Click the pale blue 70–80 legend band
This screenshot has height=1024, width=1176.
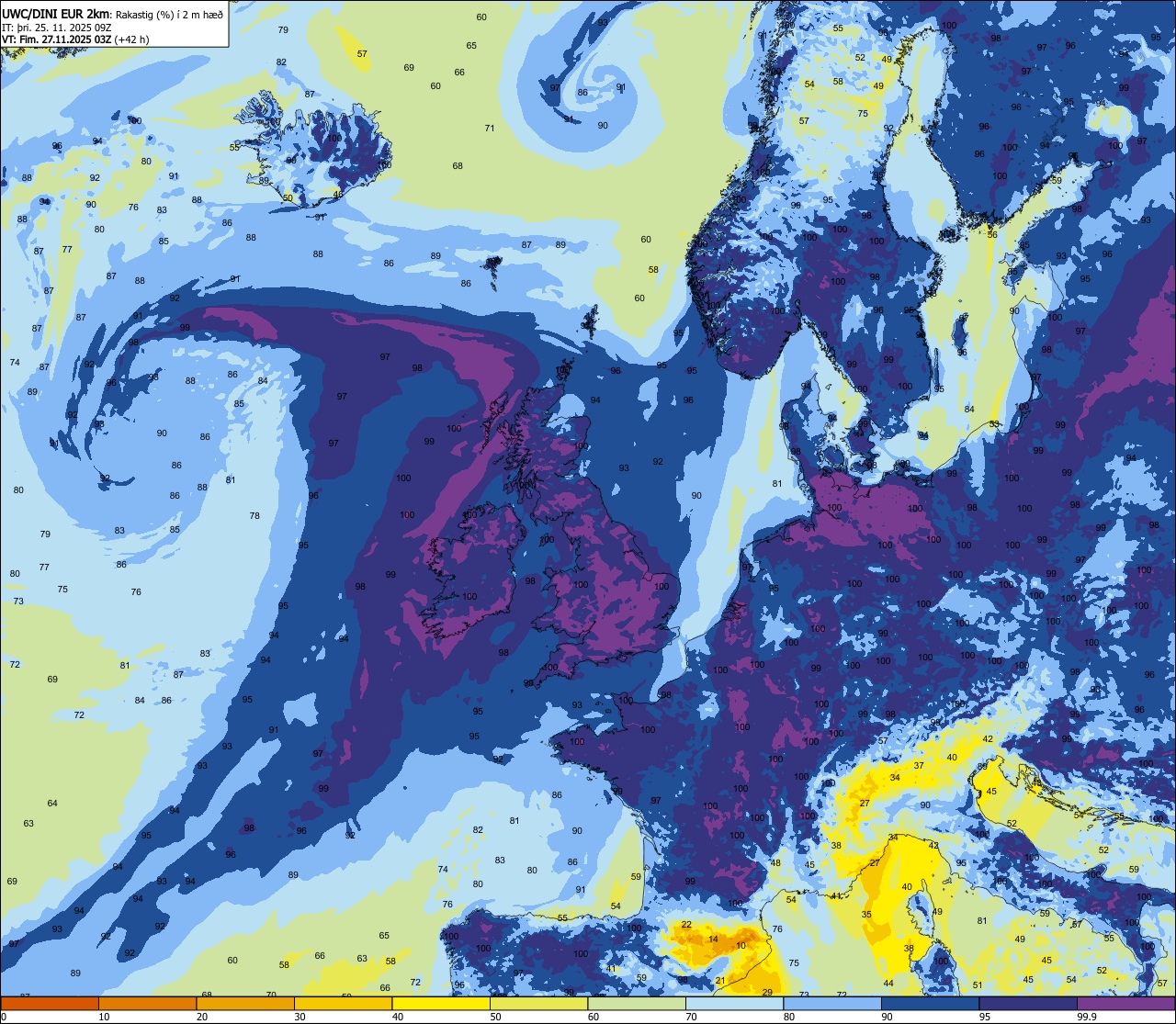(x=735, y=1004)
